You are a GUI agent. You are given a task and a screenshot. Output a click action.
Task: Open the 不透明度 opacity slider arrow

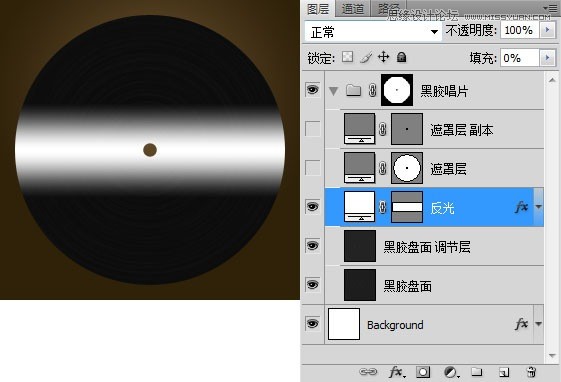point(547,30)
